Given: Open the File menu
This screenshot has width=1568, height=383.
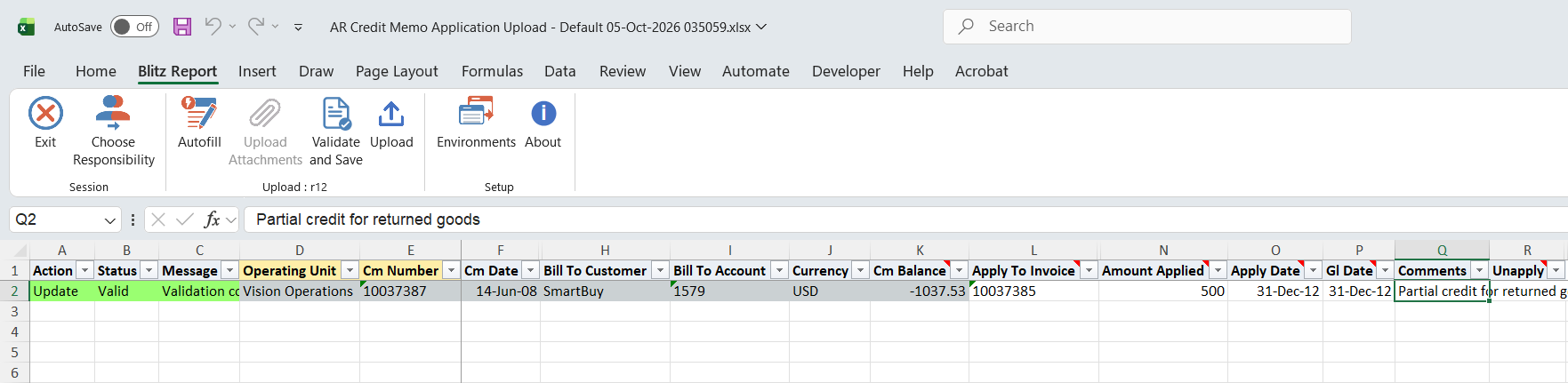Looking at the screenshot, I should coord(34,71).
